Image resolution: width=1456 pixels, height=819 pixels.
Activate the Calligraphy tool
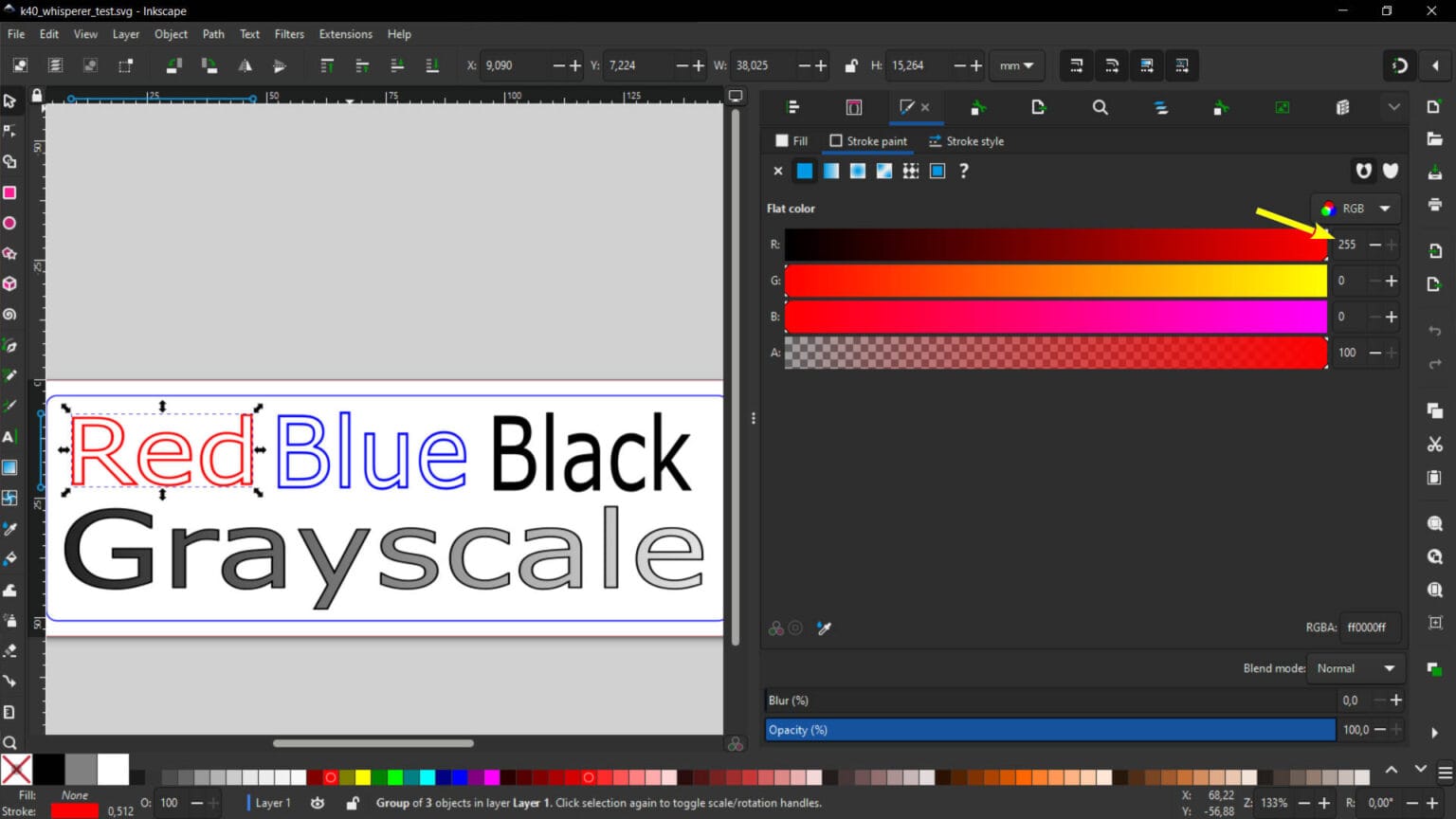[x=9, y=406]
